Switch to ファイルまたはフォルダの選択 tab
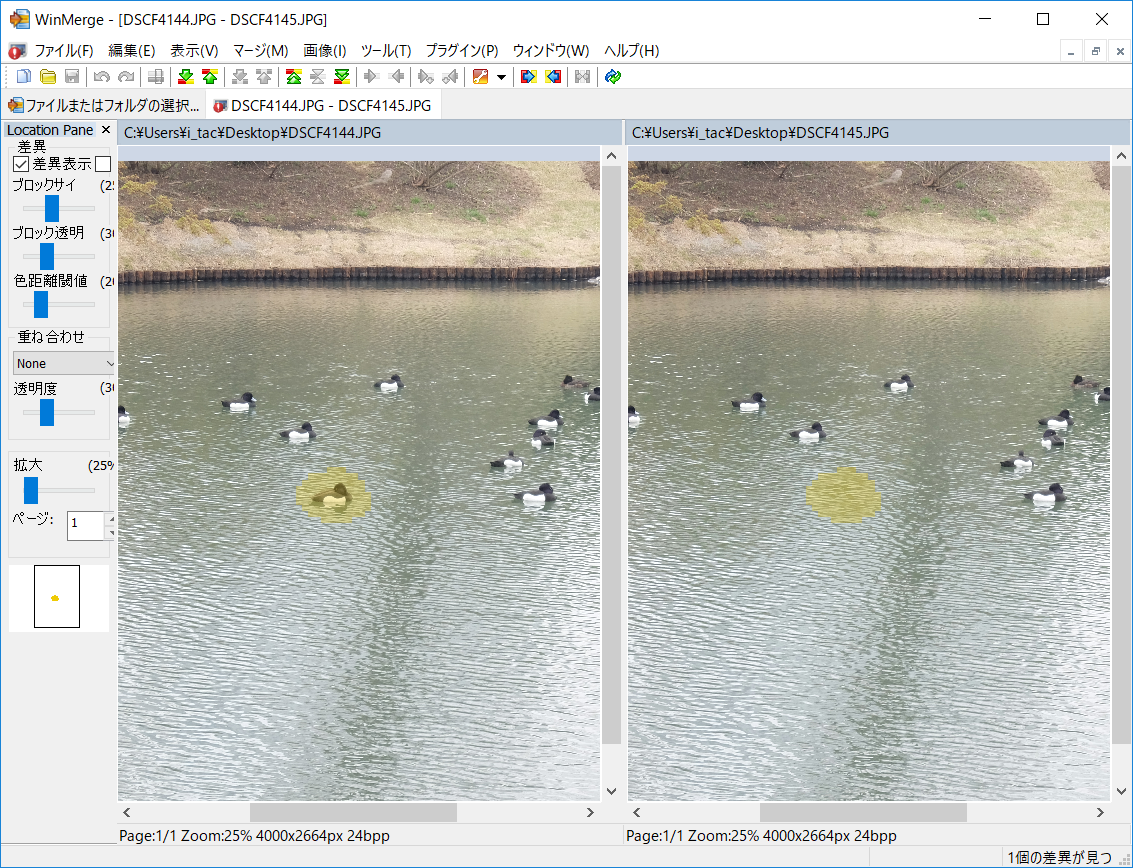 coord(104,106)
